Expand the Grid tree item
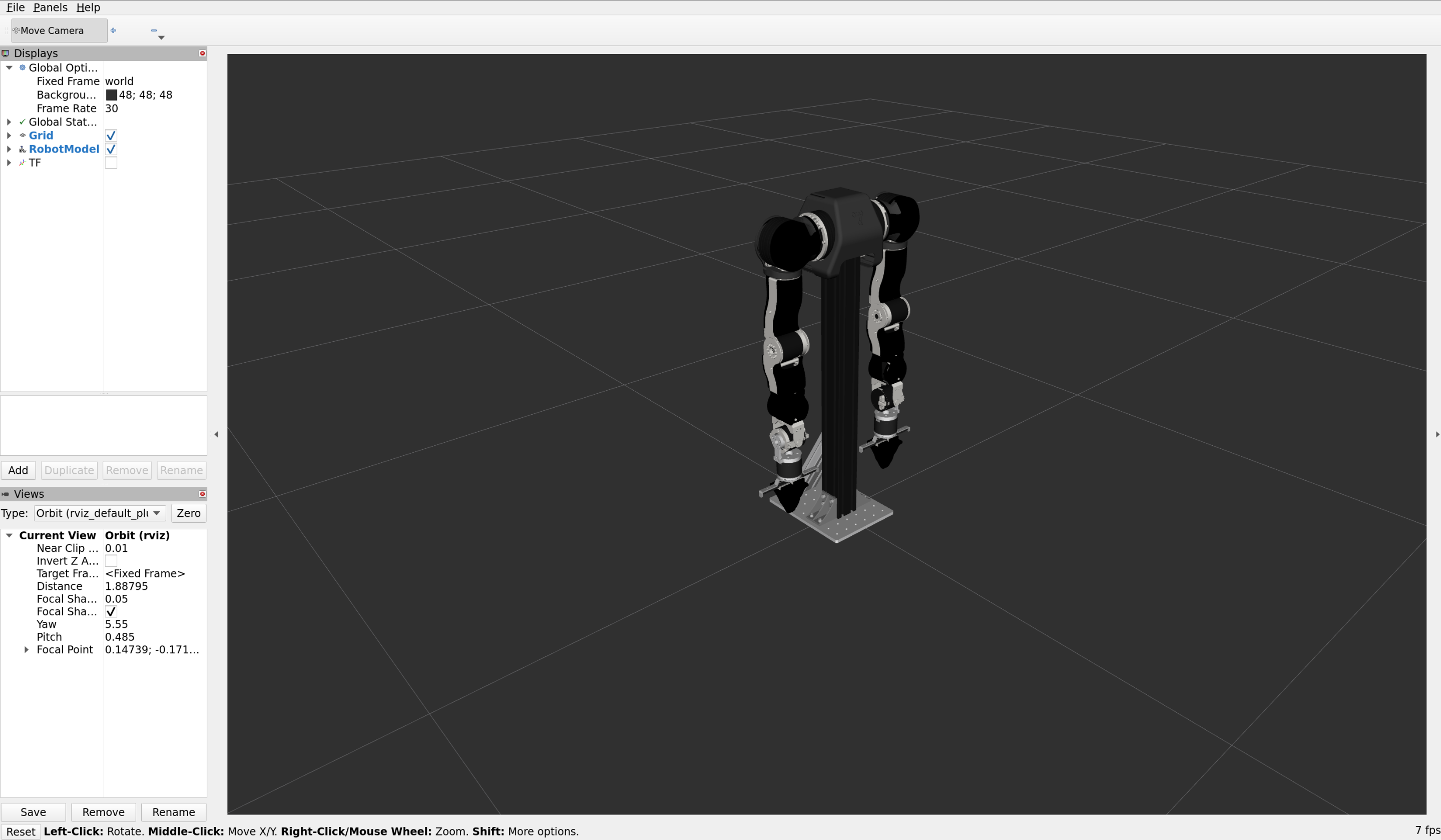Screen dimensions: 1441x840 pos(9,136)
